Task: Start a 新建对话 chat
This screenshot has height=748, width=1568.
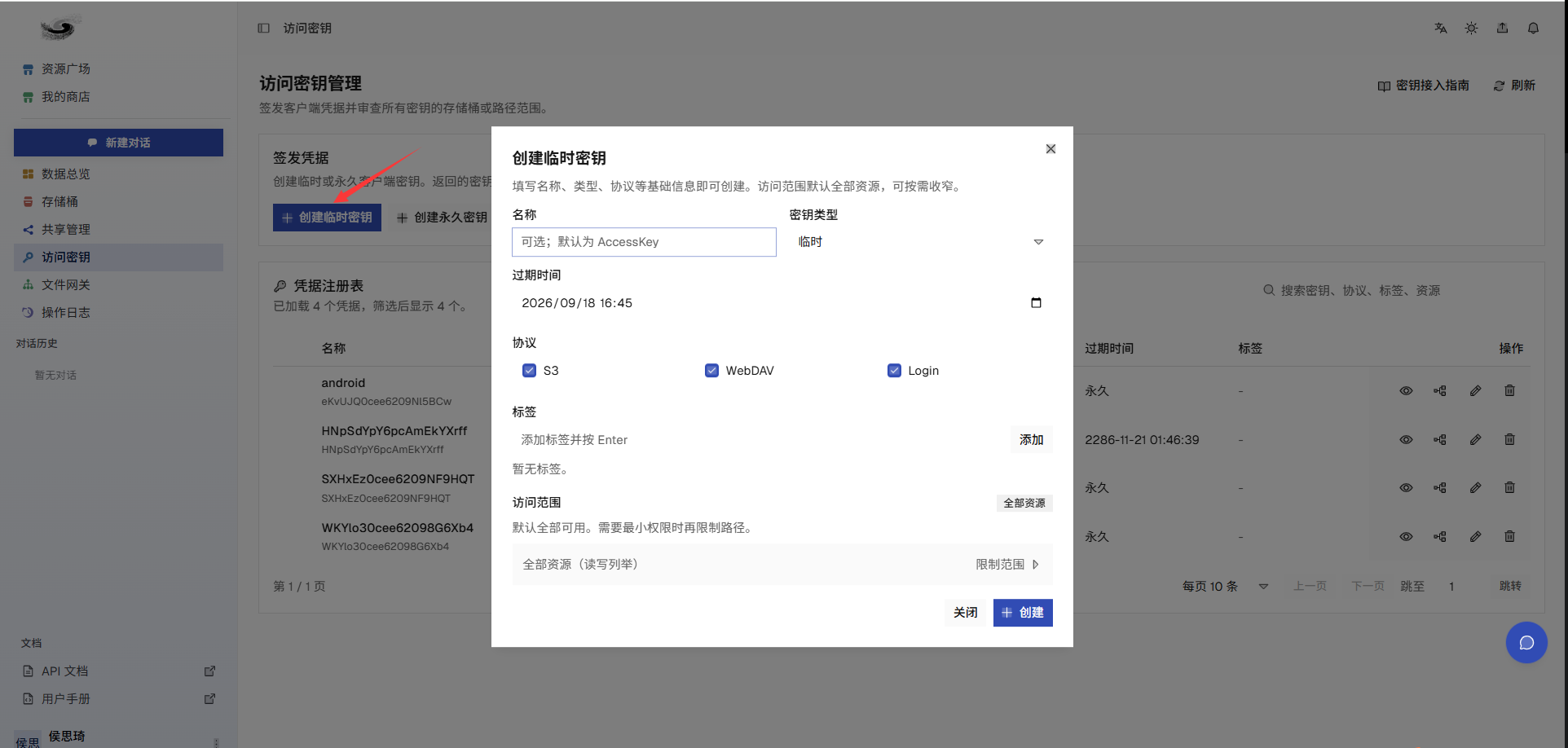Action: (x=118, y=143)
